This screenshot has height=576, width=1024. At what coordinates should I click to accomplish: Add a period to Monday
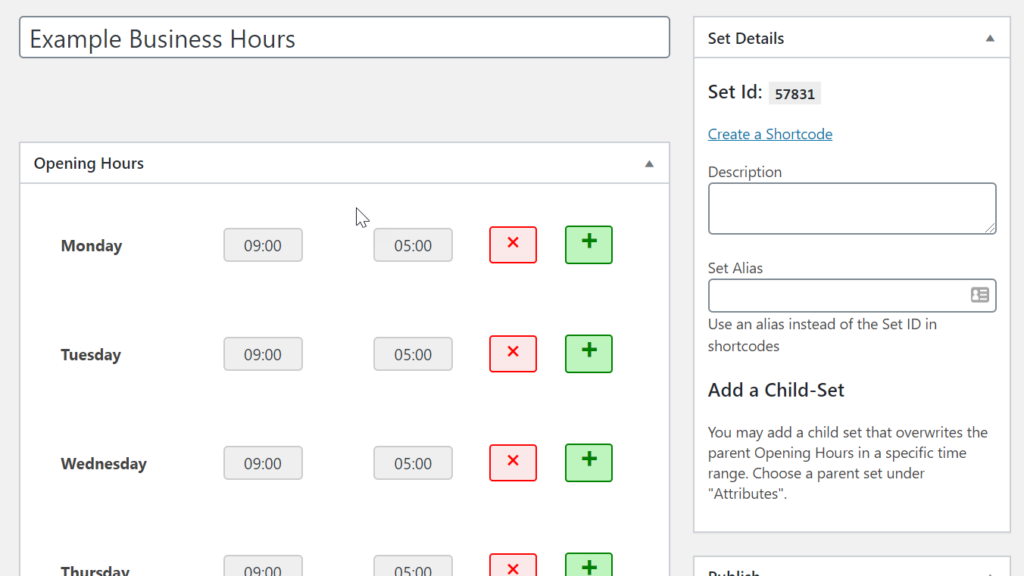(x=589, y=245)
